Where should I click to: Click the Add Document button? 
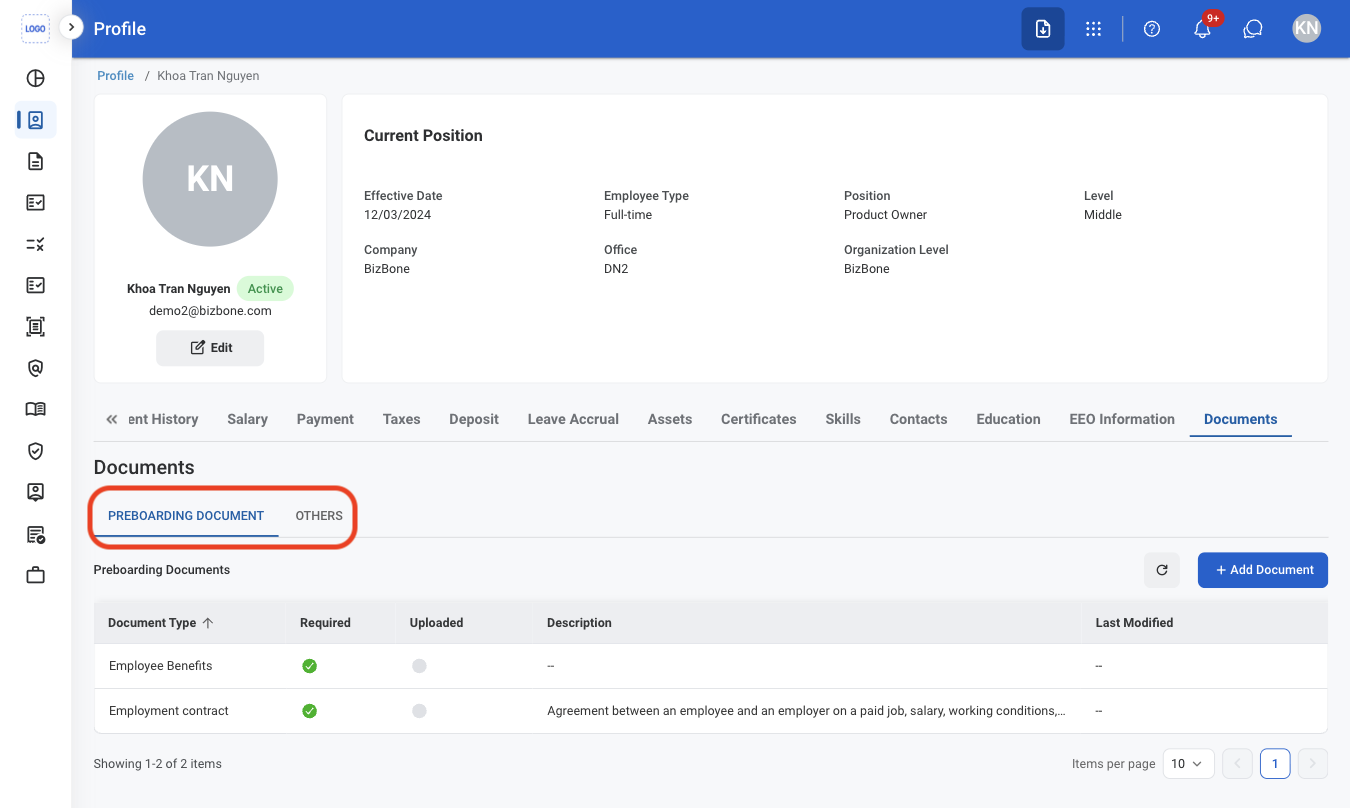(x=1263, y=570)
